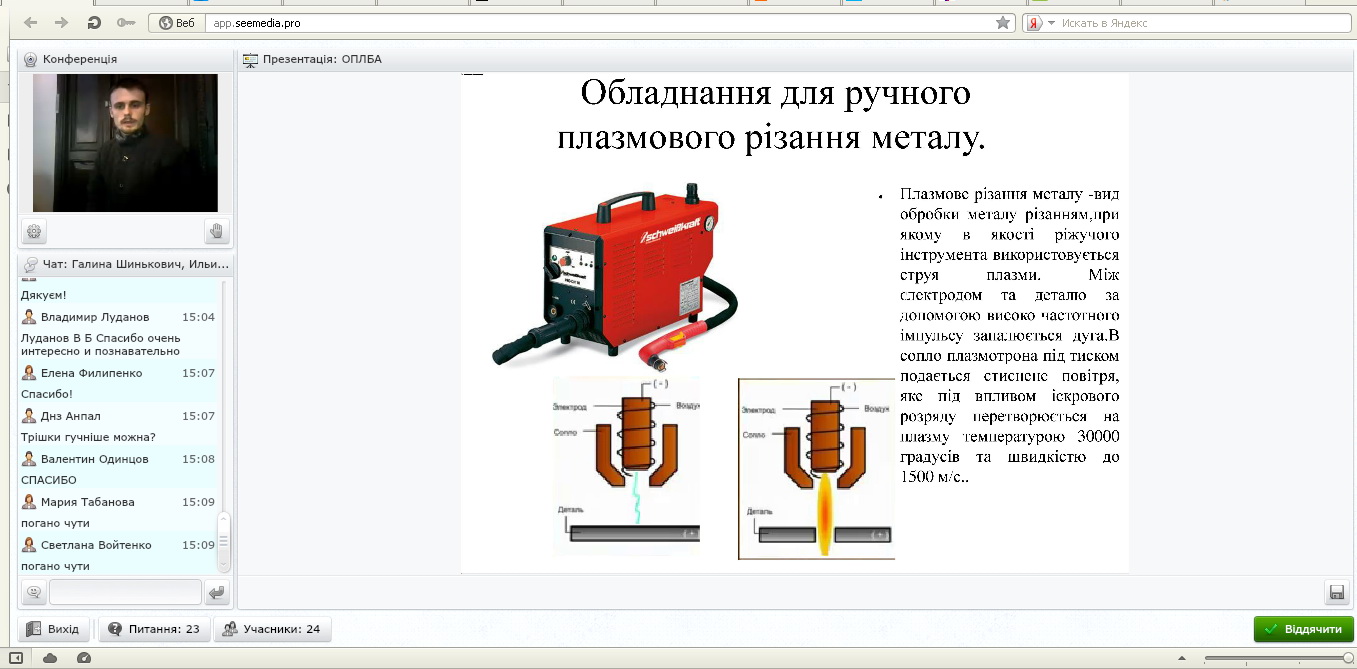
Task: Toggle the side panel button at bottom-left
Action: tap(15, 658)
